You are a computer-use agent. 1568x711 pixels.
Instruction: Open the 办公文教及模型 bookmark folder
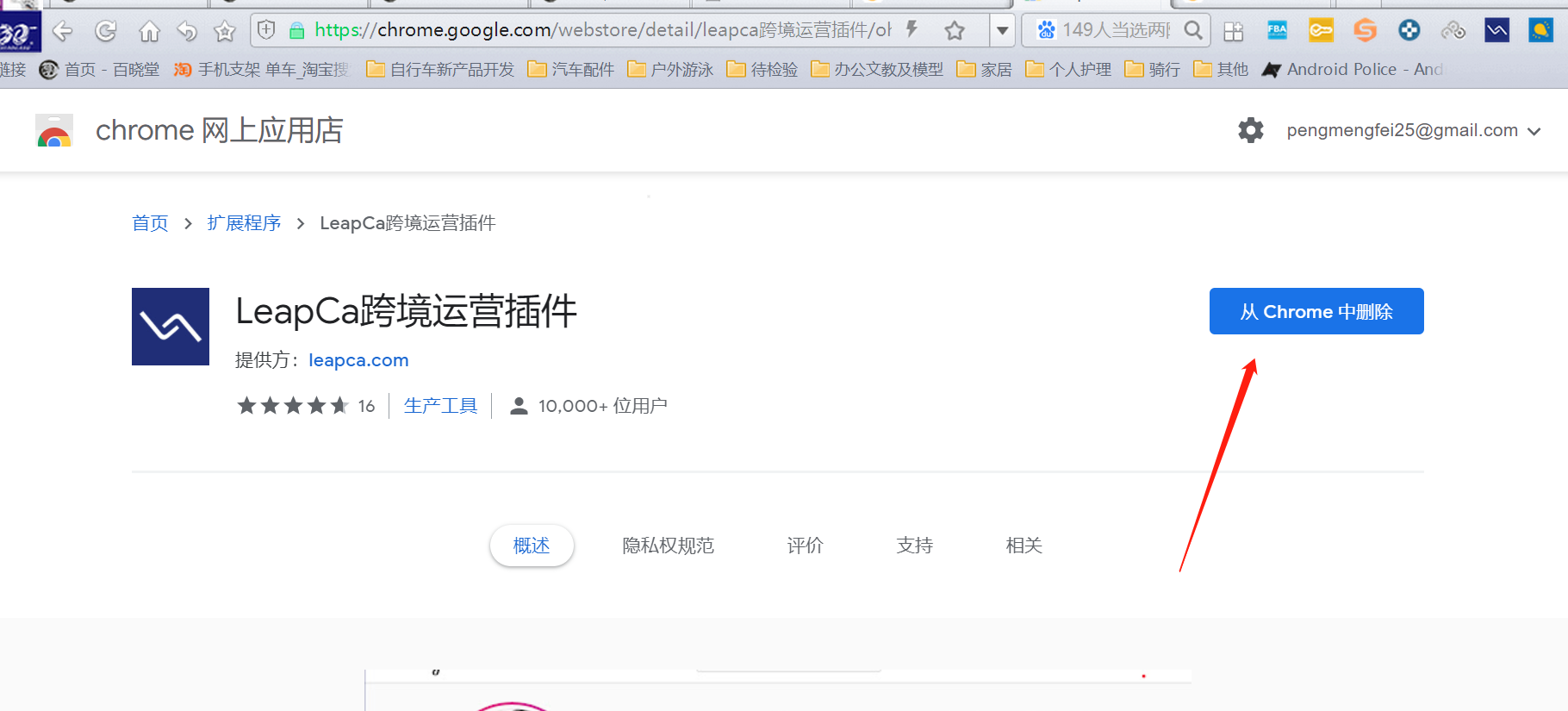click(x=877, y=70)
